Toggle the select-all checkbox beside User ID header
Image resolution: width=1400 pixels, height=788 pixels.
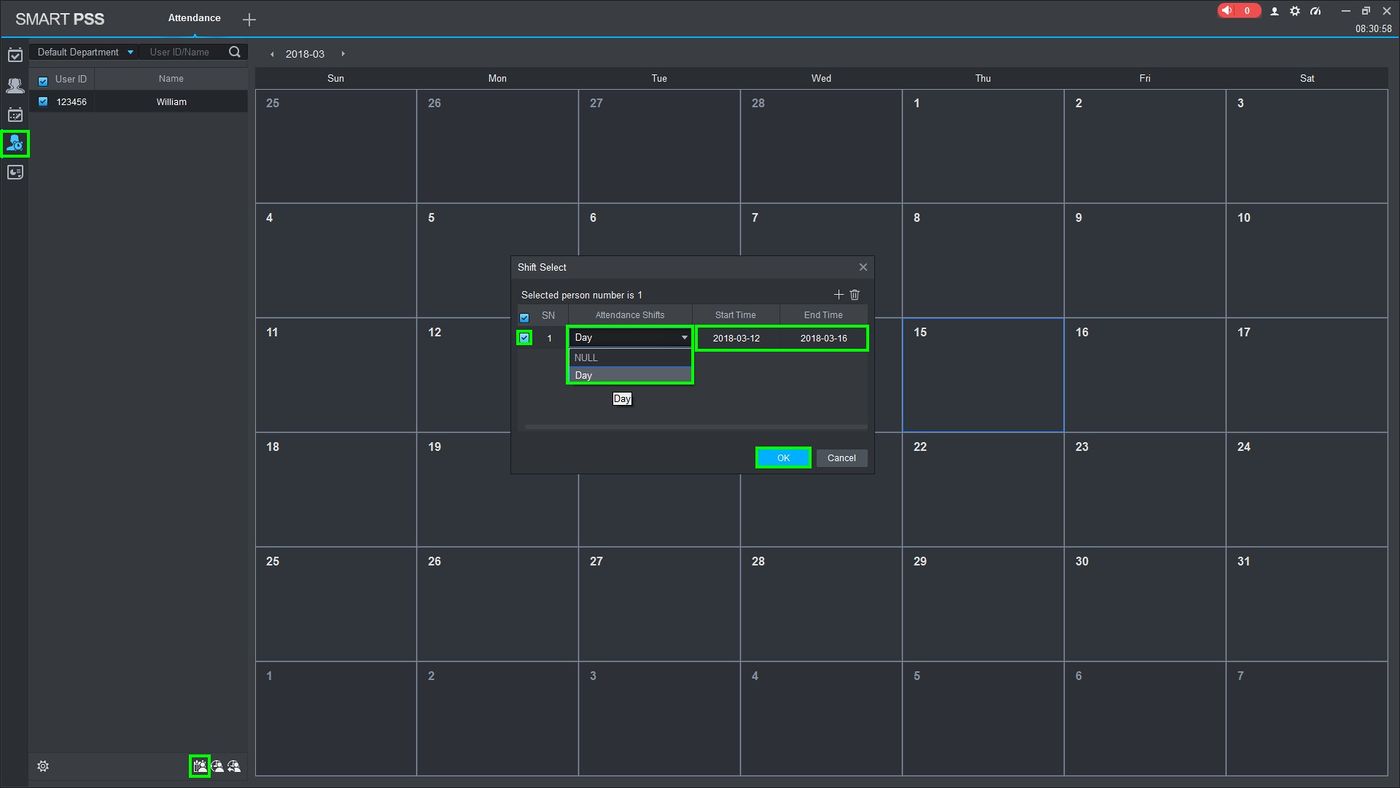(43, 79)
